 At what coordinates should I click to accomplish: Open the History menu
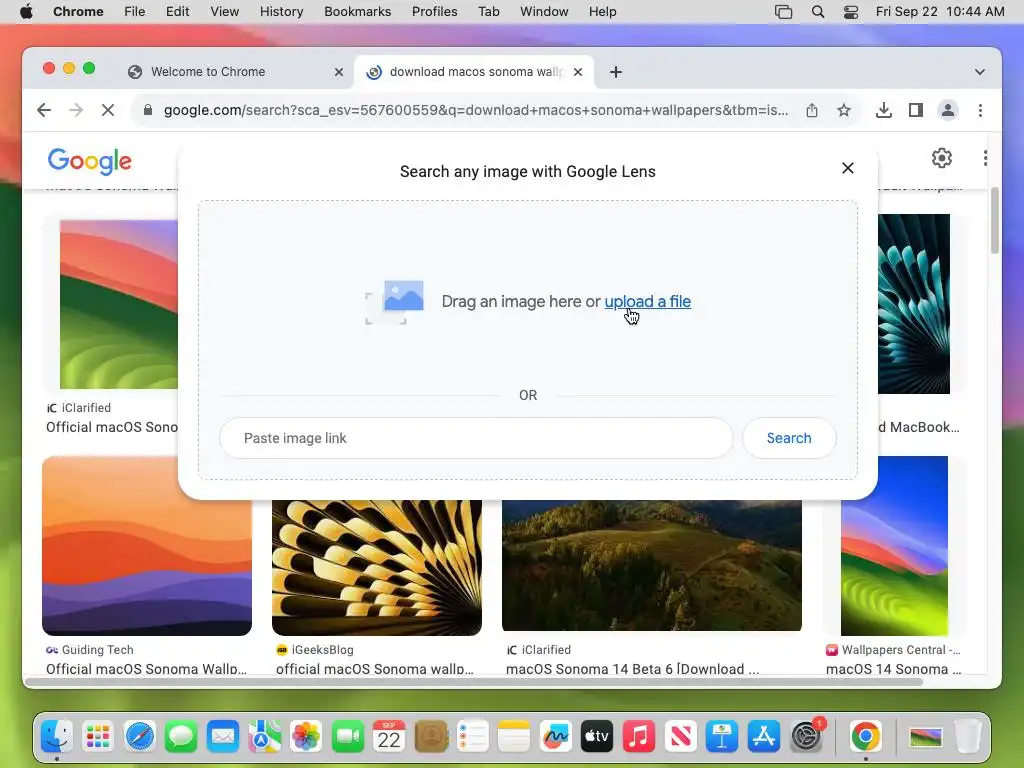(281, 12)
